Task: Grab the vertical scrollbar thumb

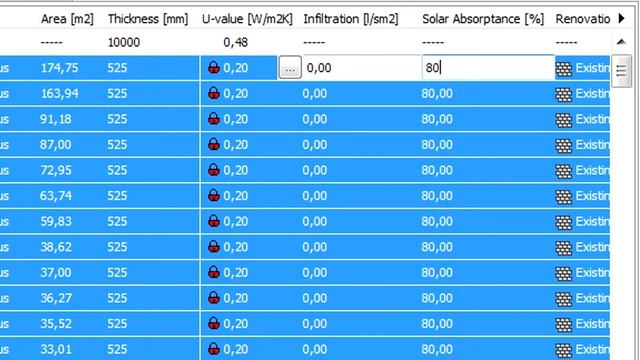Action: [x=621, y=71]
